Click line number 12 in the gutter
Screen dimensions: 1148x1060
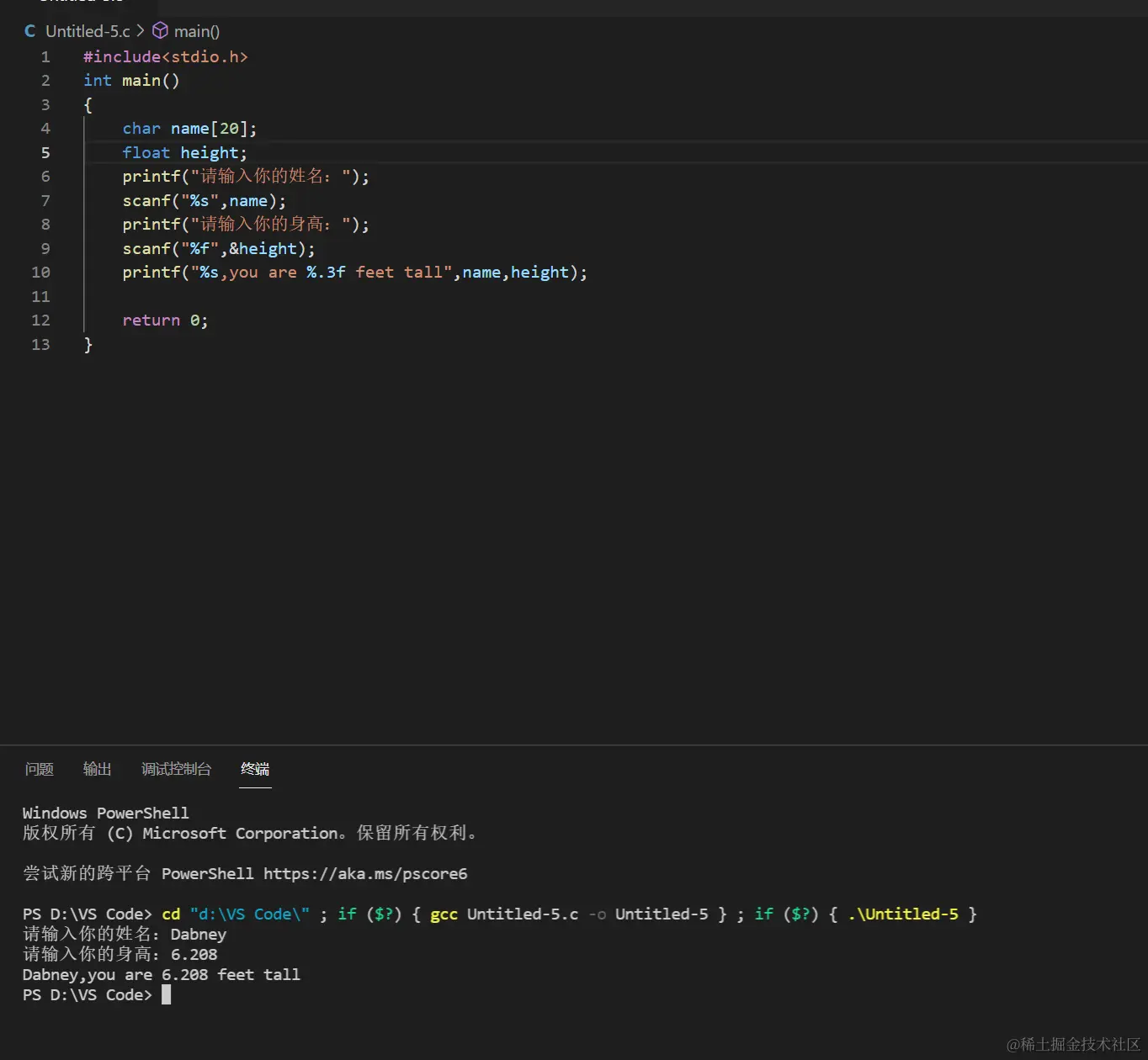click(x=40, y=321)
